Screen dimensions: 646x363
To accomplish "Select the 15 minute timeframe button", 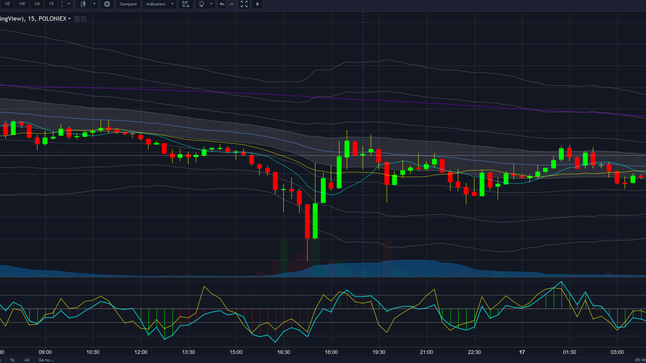I will [x=51, y=4].
